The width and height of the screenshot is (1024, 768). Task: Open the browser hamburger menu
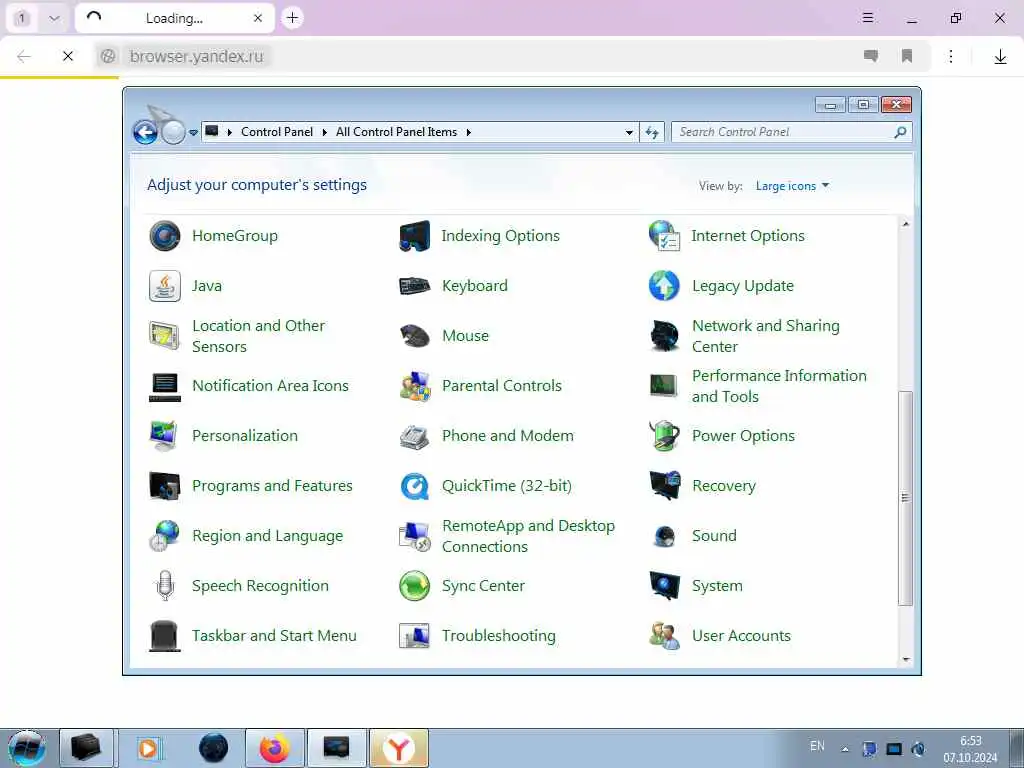coord(867,18)
